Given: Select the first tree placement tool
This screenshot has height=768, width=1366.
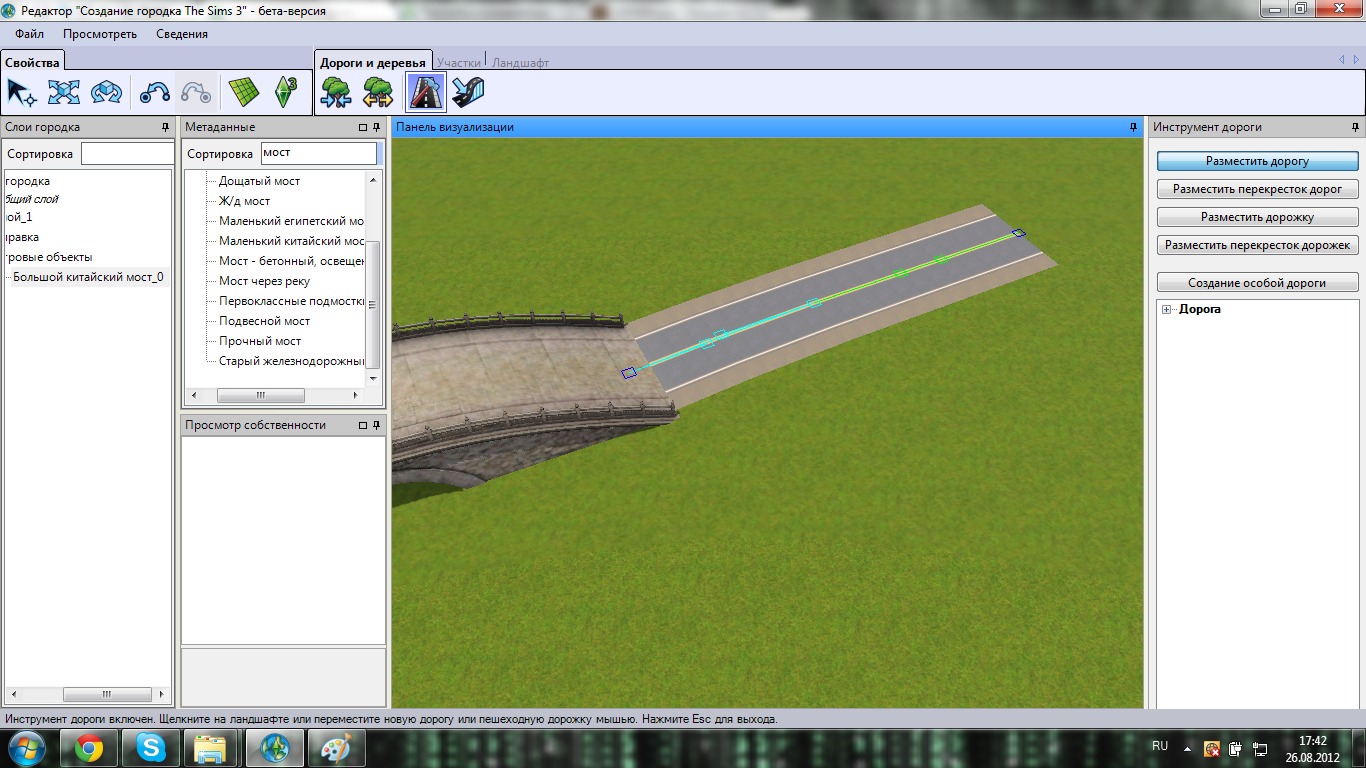Looking at the screenshot, I should click(335, 93).
